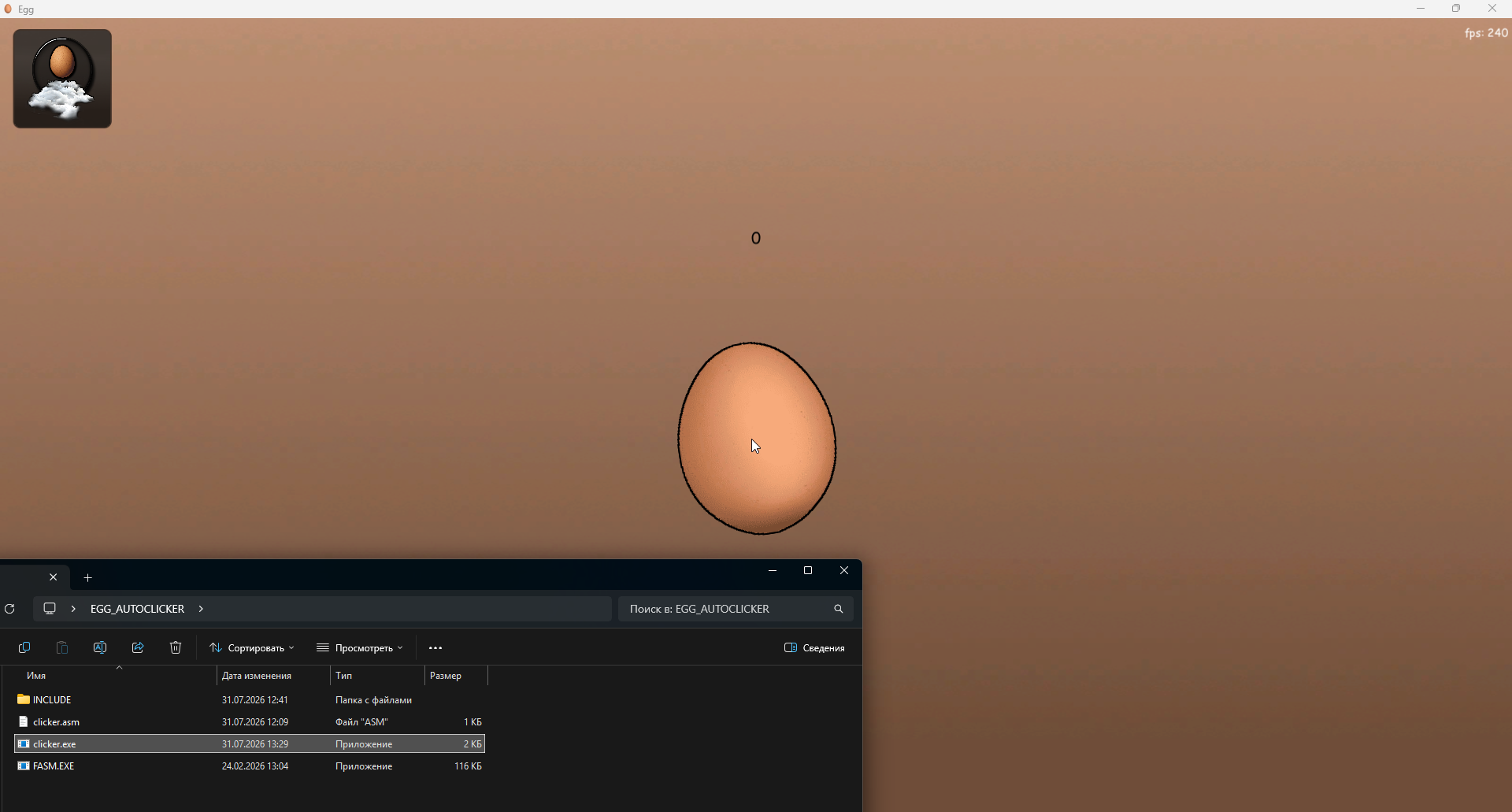
Task: Select the INCLUDE folder
Action: pyautogui.click(x=250, y=699)
